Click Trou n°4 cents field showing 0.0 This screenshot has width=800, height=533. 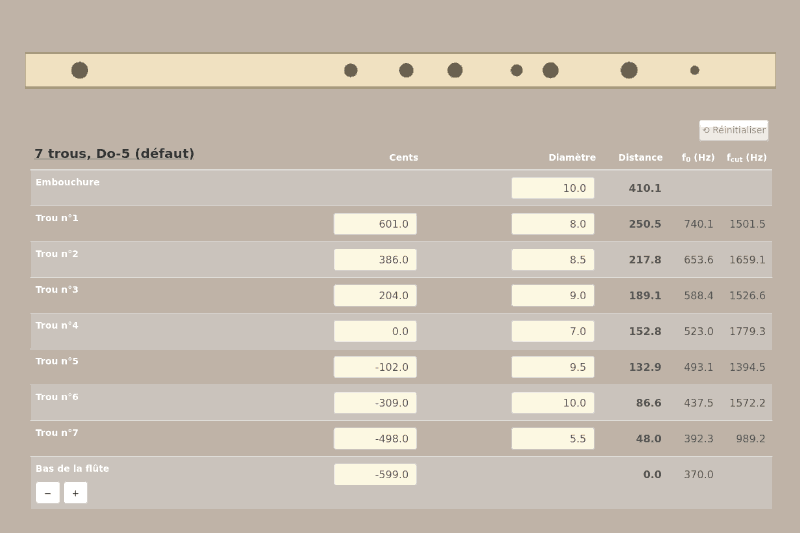tap(375, 331)
